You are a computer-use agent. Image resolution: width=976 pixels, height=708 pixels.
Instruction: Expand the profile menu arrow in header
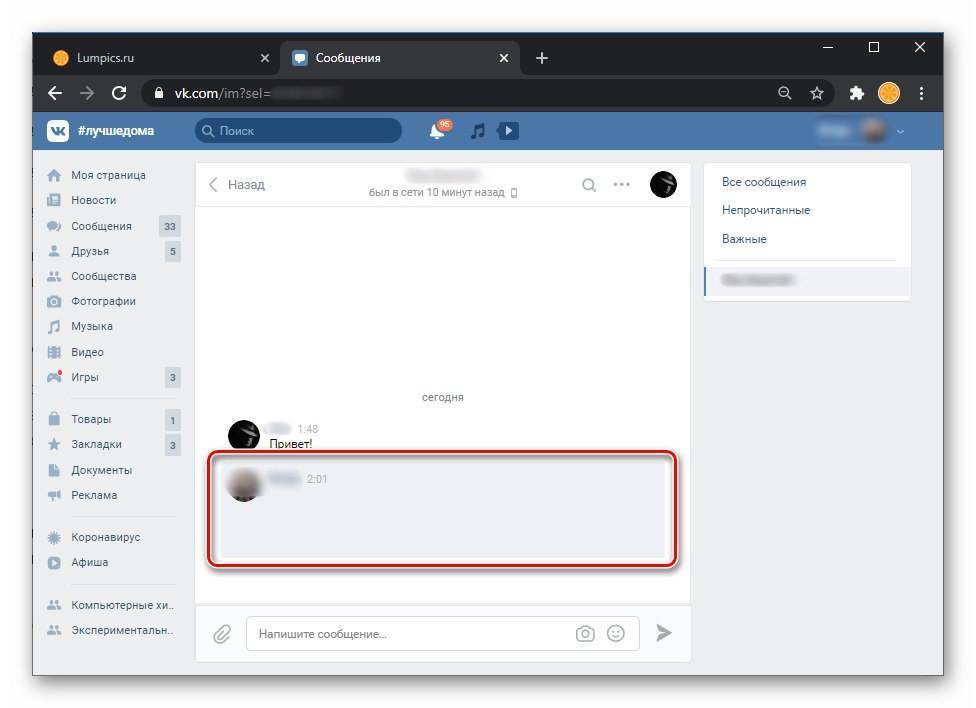coord(900,131)
